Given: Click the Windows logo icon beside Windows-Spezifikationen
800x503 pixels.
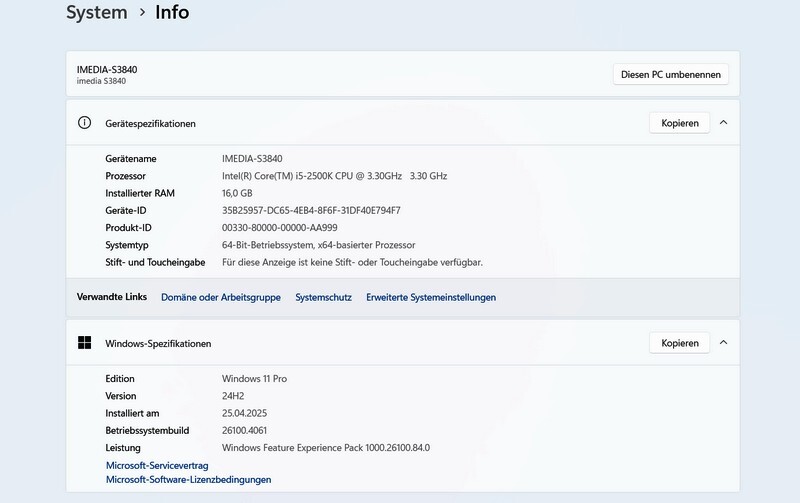Looking at the screenshot, I should pos(84,343).
